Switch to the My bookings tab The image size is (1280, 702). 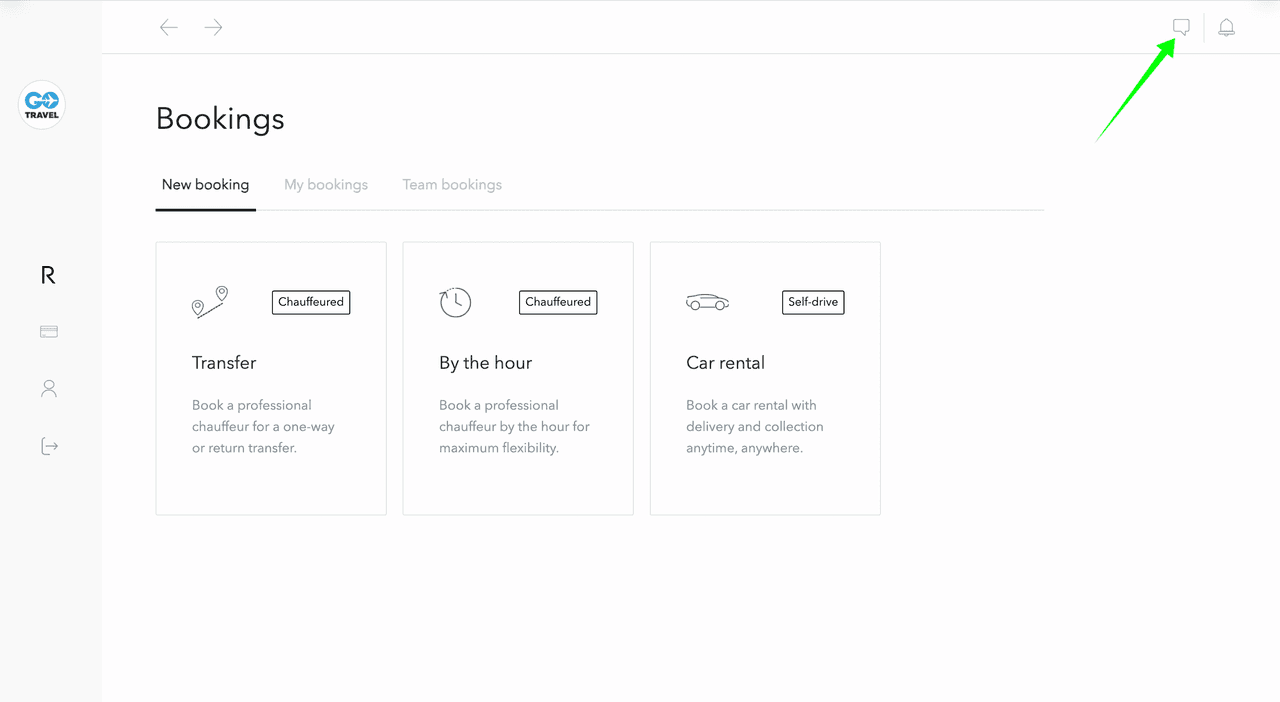click(326, 185)
